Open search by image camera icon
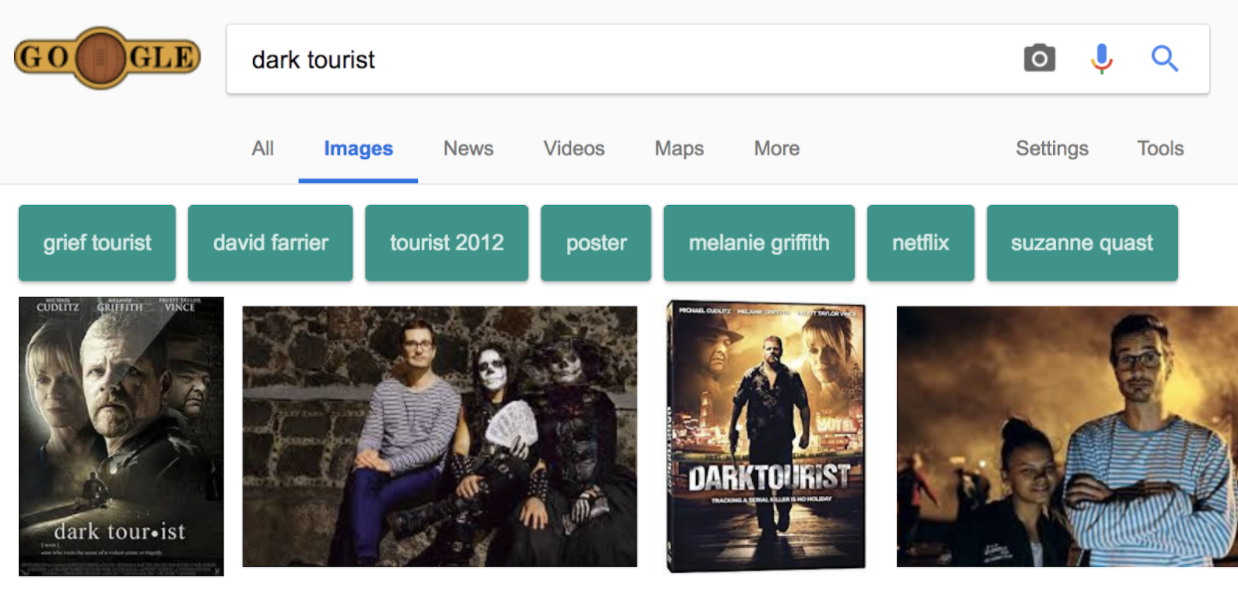 click(x=1039, y=59)
